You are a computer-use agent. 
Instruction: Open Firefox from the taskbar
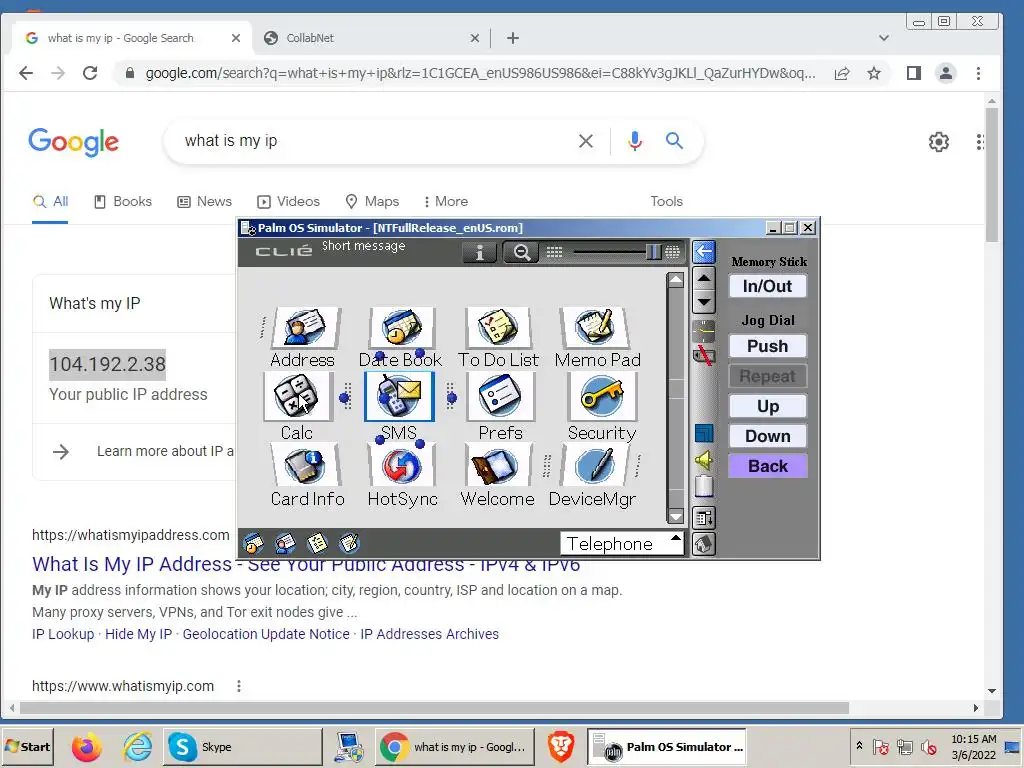(87, 747)
